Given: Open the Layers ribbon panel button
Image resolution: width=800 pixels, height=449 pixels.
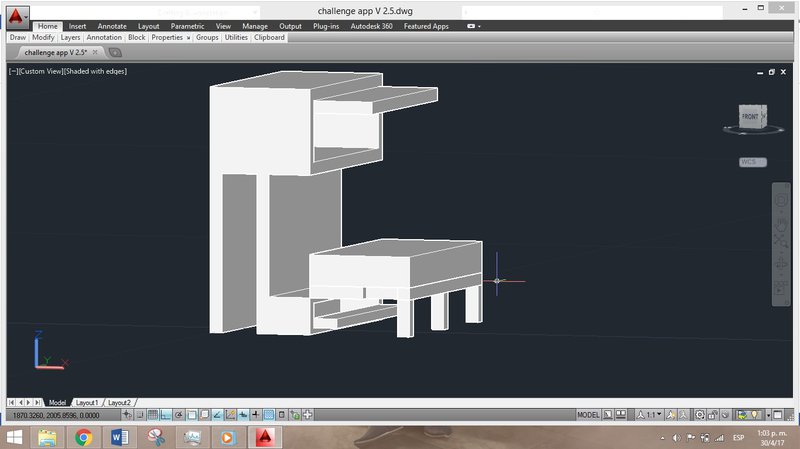Looking at the screenshot, I should [70, 37].
